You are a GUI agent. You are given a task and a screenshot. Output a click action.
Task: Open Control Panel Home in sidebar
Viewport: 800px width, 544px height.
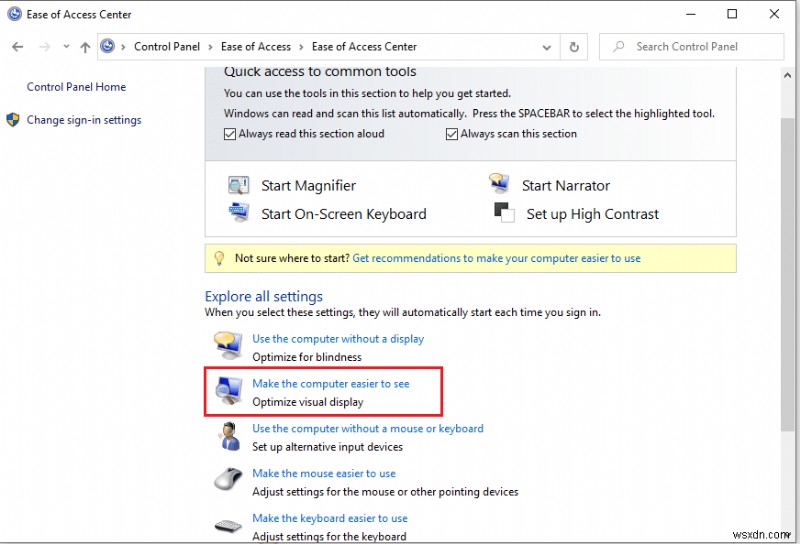[x=76, y=87]
